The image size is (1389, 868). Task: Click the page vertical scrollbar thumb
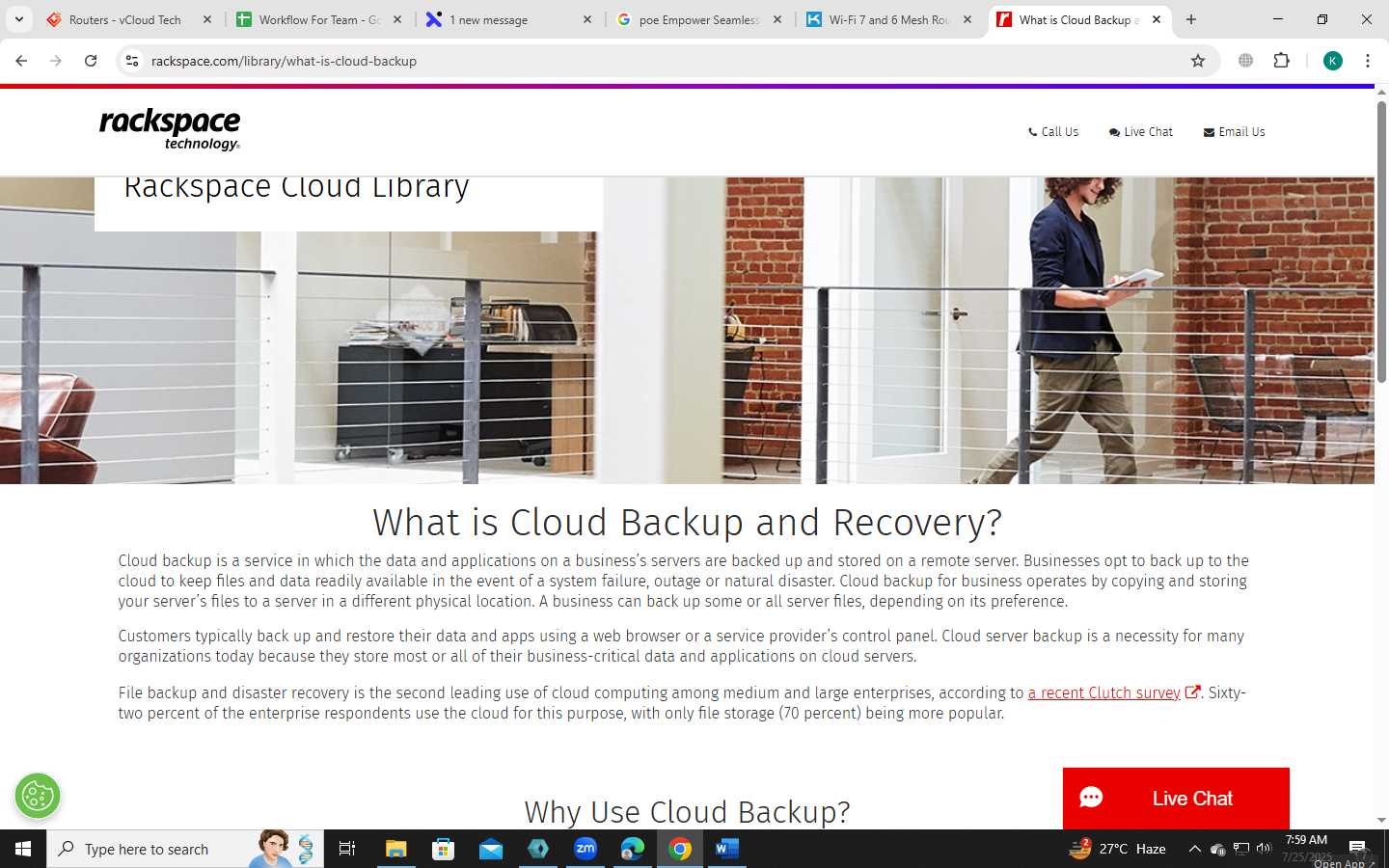tap(1381, 241)
